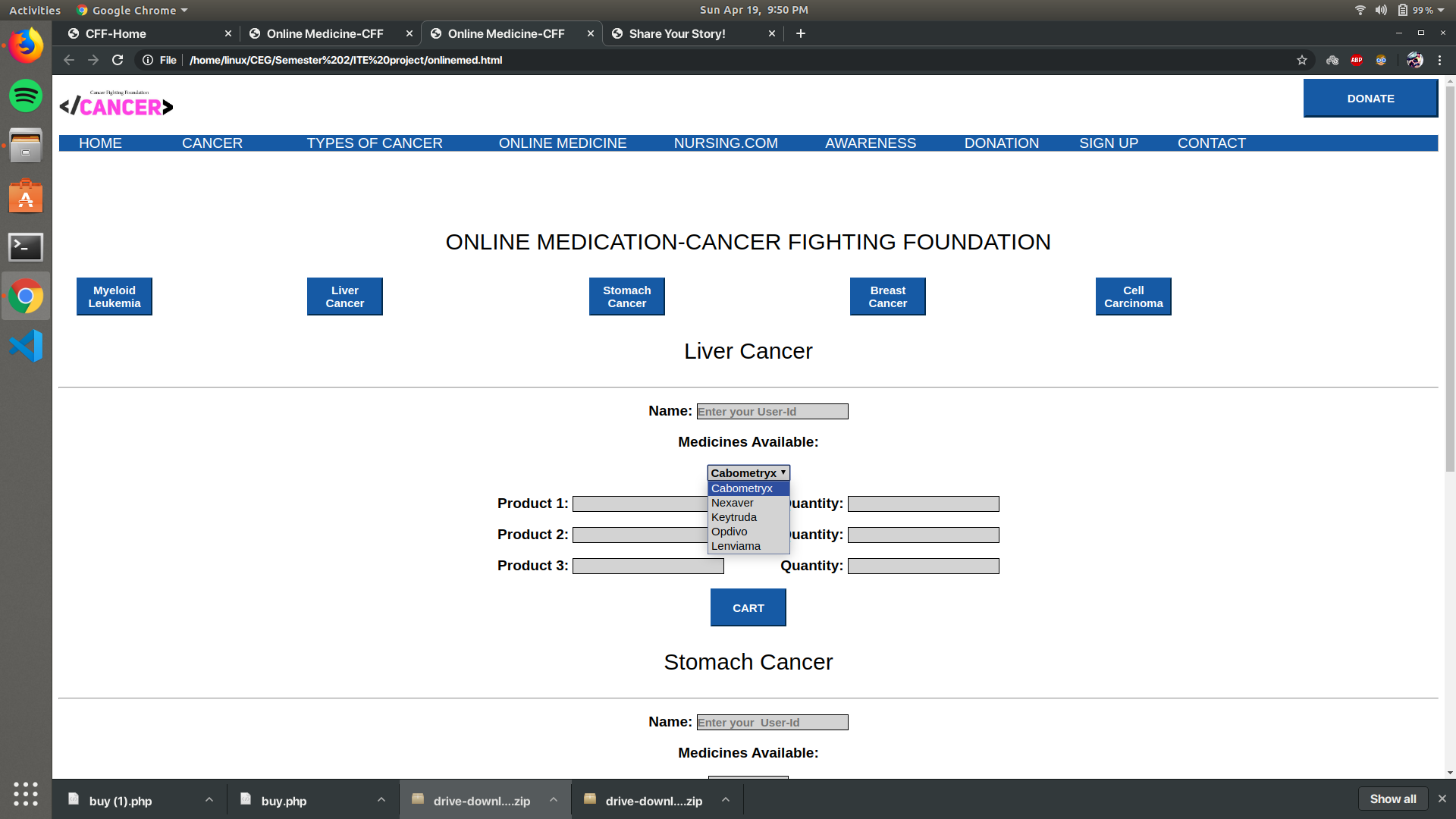Open Terminal from the dock
Image resolution: width=1456 pixels, height=819 pixels.
tap(26, 246)
